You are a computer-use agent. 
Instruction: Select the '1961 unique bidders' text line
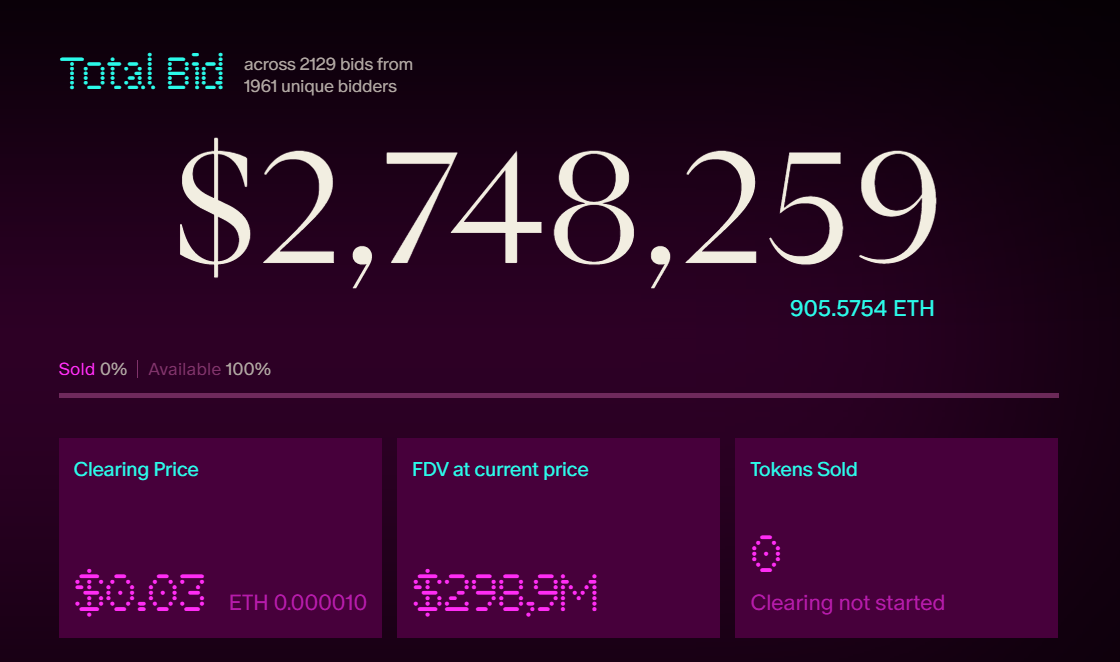(320, 87)
